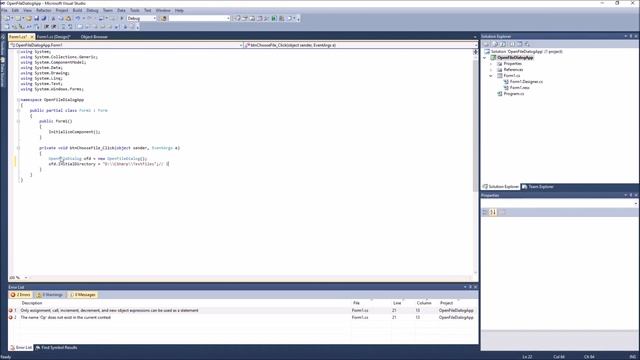Click the Properties panel object selector field
This screenshot has height=360, width=640.
pyautogui.click(x=559, y=203)
